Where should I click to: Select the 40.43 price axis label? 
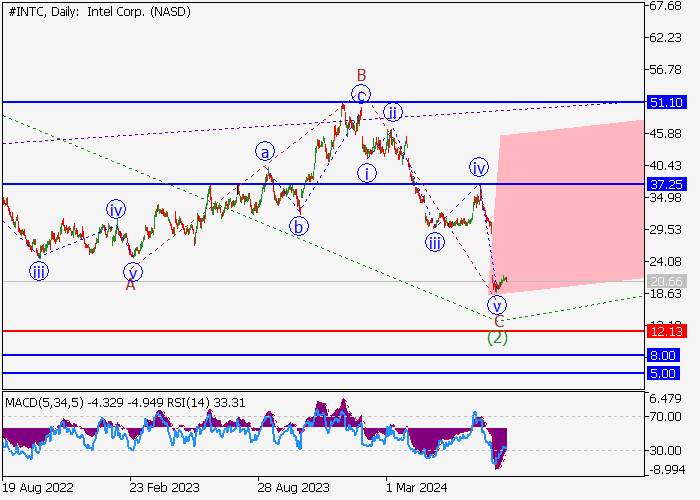point(666,166)
